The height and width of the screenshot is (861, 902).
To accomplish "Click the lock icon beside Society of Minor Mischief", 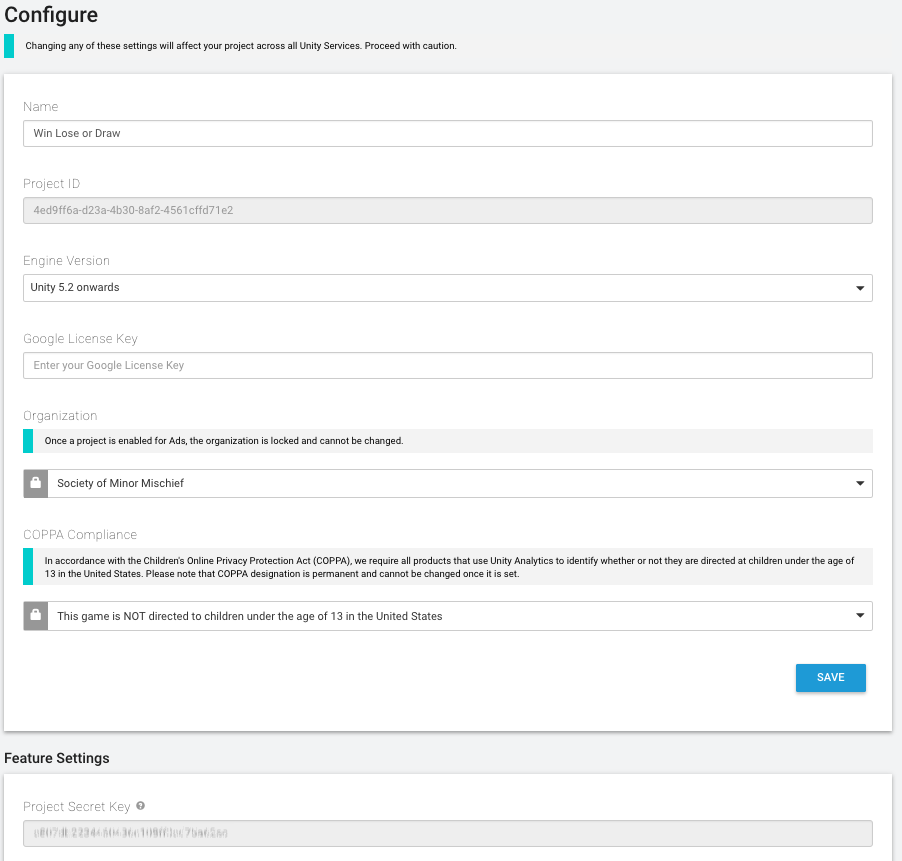I will pos(36,483).
